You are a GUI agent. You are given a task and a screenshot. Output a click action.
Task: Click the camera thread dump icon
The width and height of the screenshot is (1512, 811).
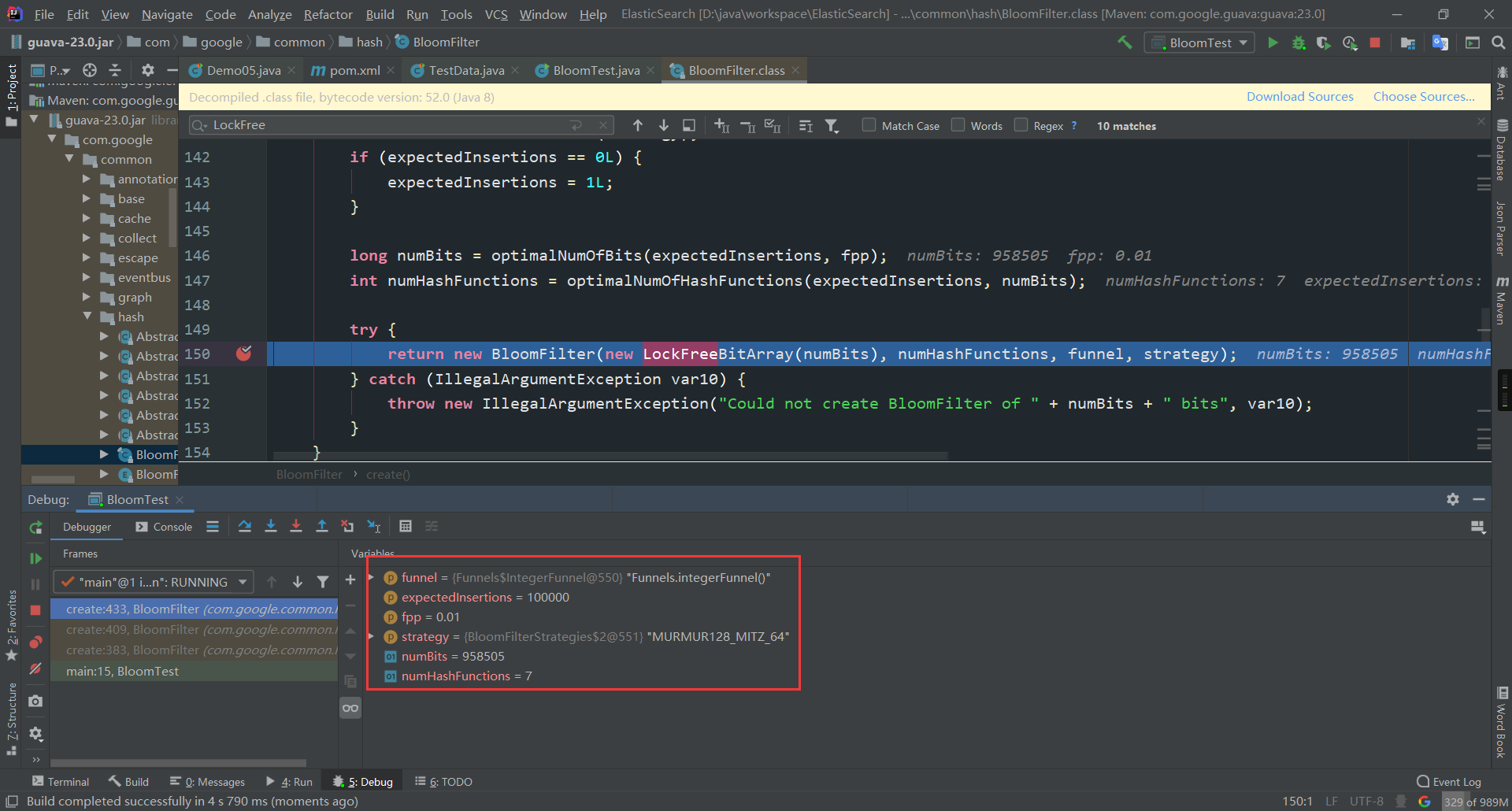click(35, 701)
